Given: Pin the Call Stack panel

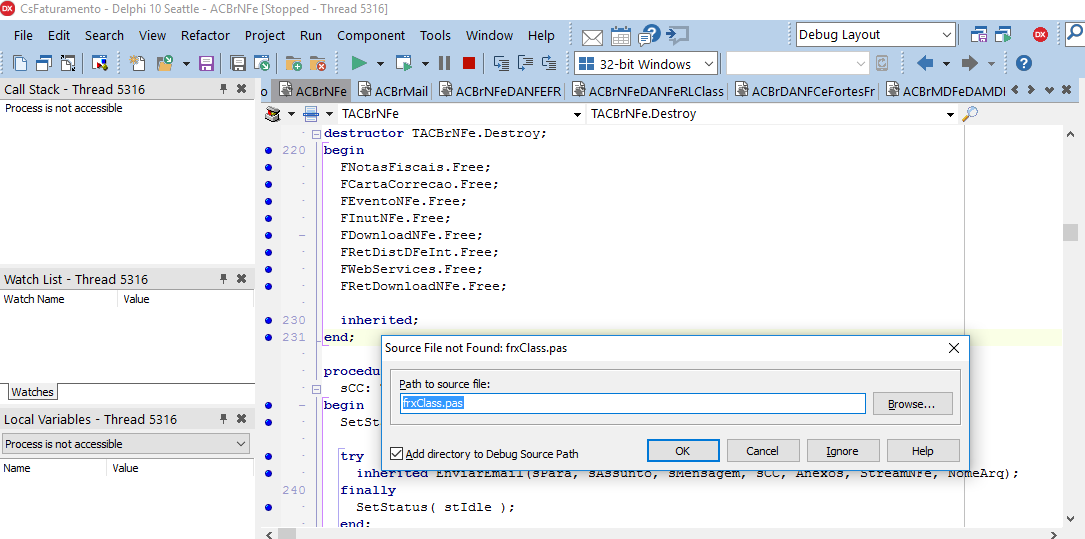Looking at the screenshot, I should [x=223, y=89].
